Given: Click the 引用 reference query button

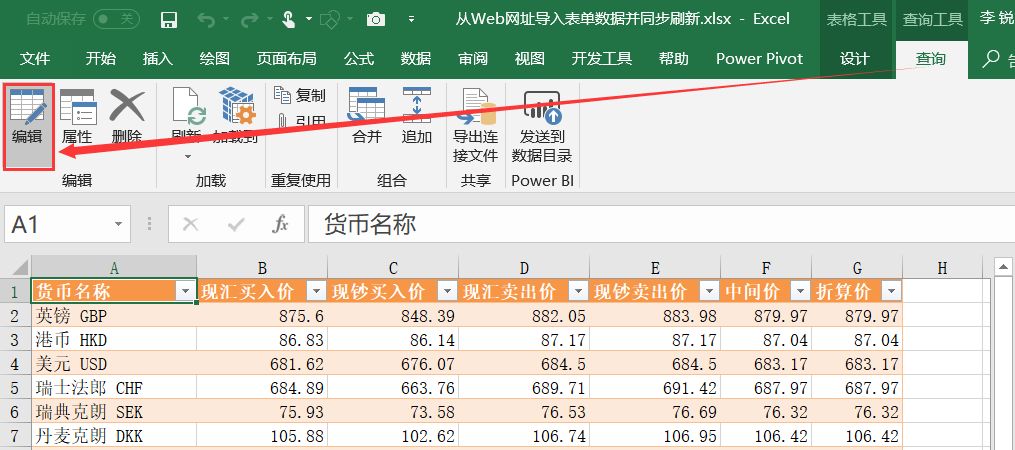Looking at the screenshot, I should click(300, 120).
